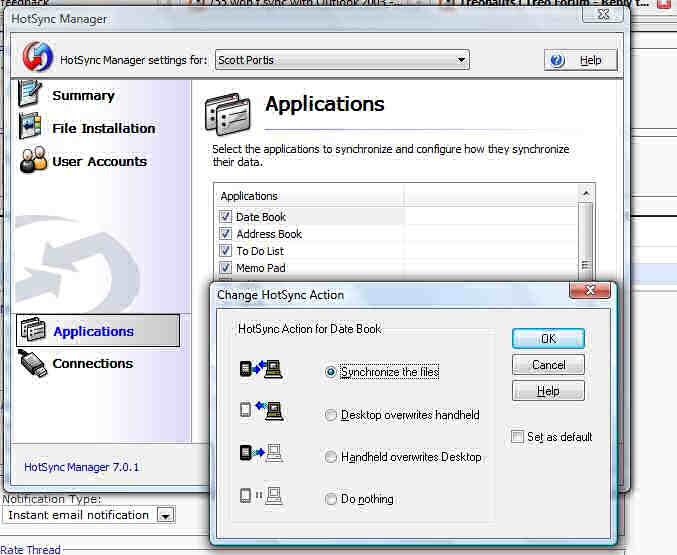Close the HotSync Manager window
The image size is (677, 555).
[603, 14]
